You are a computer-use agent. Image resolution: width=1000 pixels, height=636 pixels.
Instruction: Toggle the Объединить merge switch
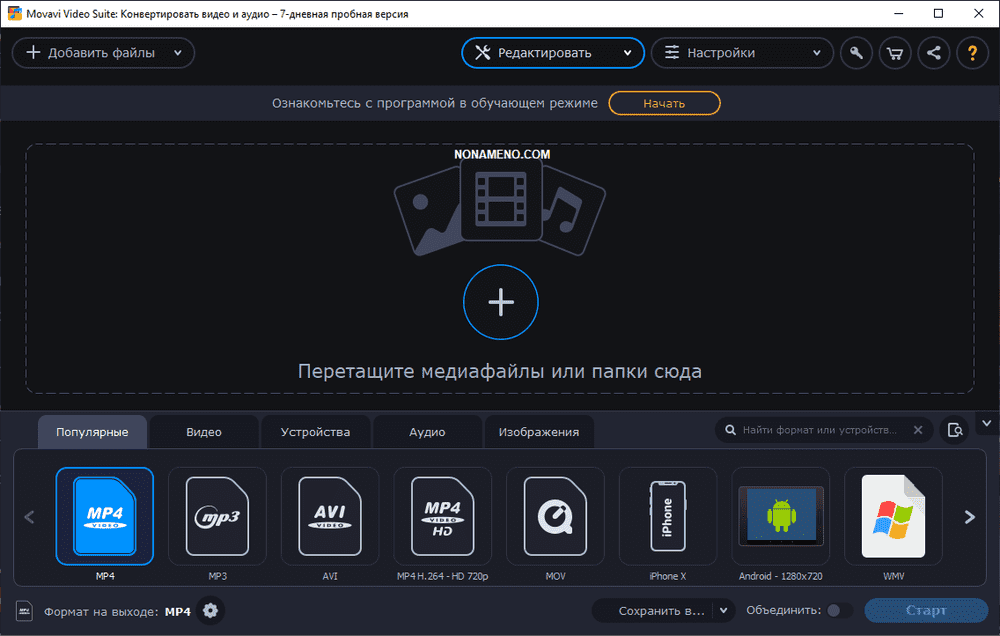pos(839,611)
